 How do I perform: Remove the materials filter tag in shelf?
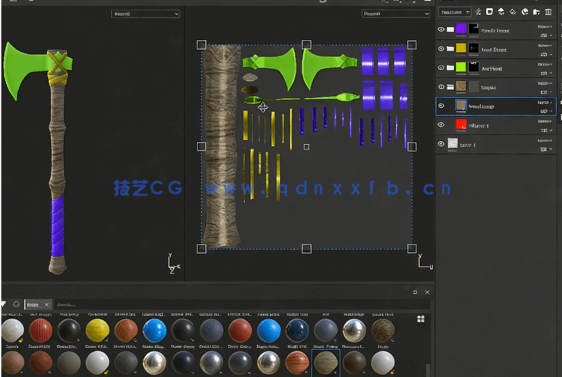click(47, 305)
